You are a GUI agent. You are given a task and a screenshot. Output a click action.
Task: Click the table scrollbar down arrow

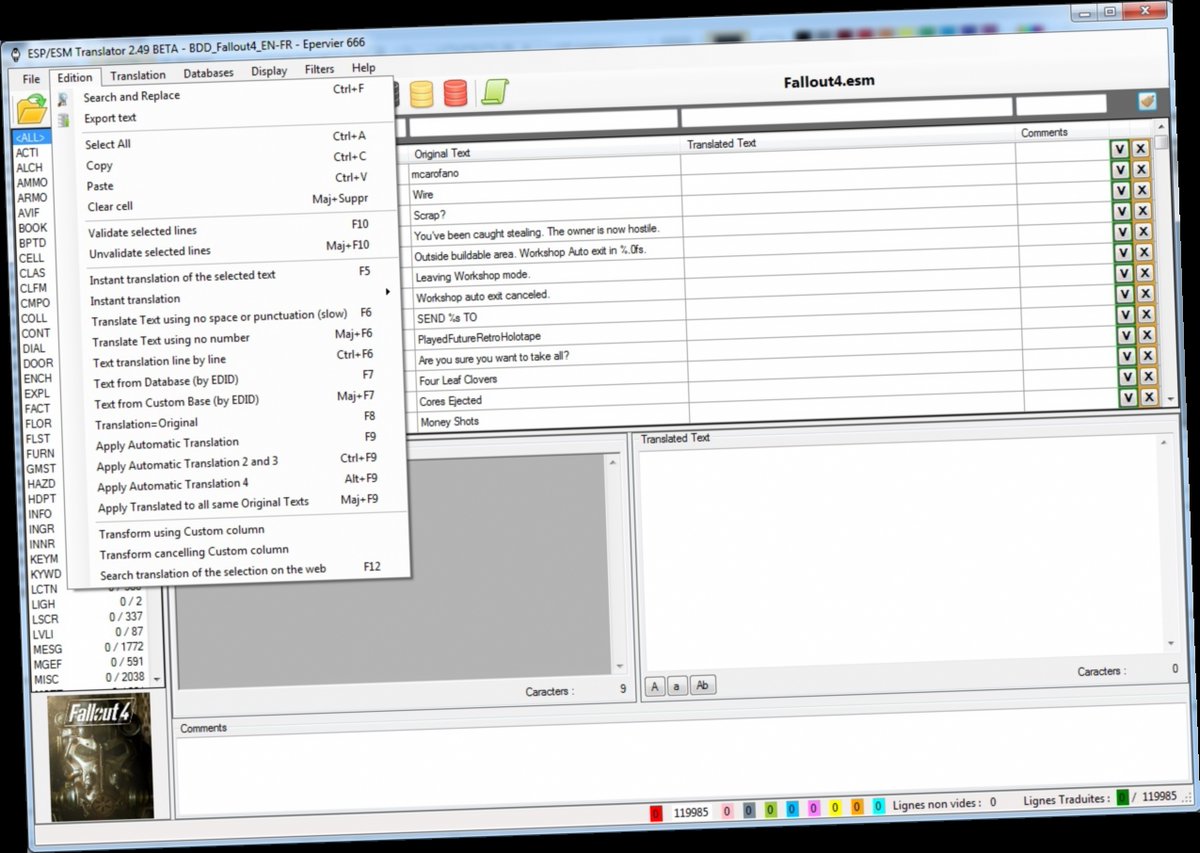(x=1173, y=398)
